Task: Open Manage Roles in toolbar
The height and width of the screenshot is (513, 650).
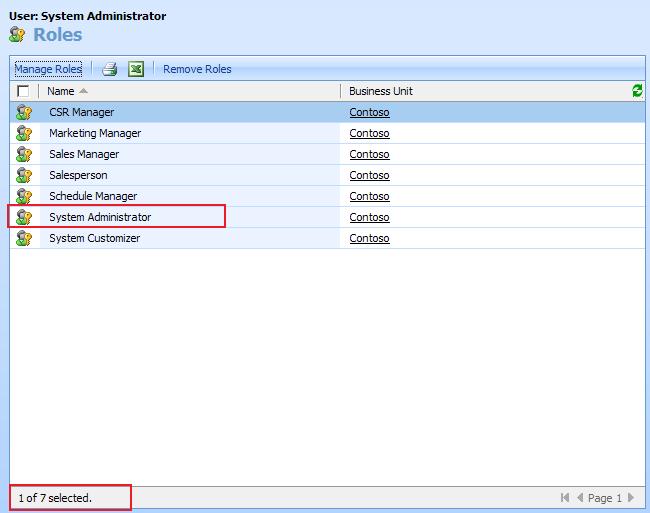Action: click(x=48, y=69)
